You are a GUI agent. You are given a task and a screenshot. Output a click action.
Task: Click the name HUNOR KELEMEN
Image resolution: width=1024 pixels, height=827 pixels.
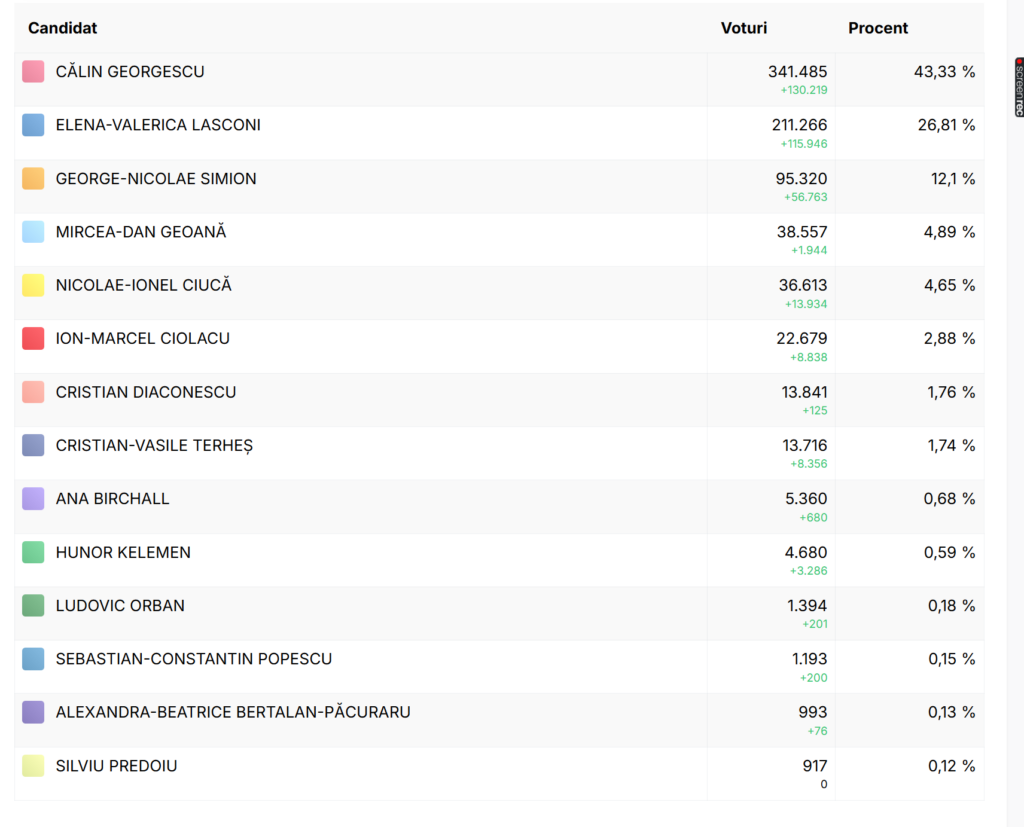[x=123, y=552]
